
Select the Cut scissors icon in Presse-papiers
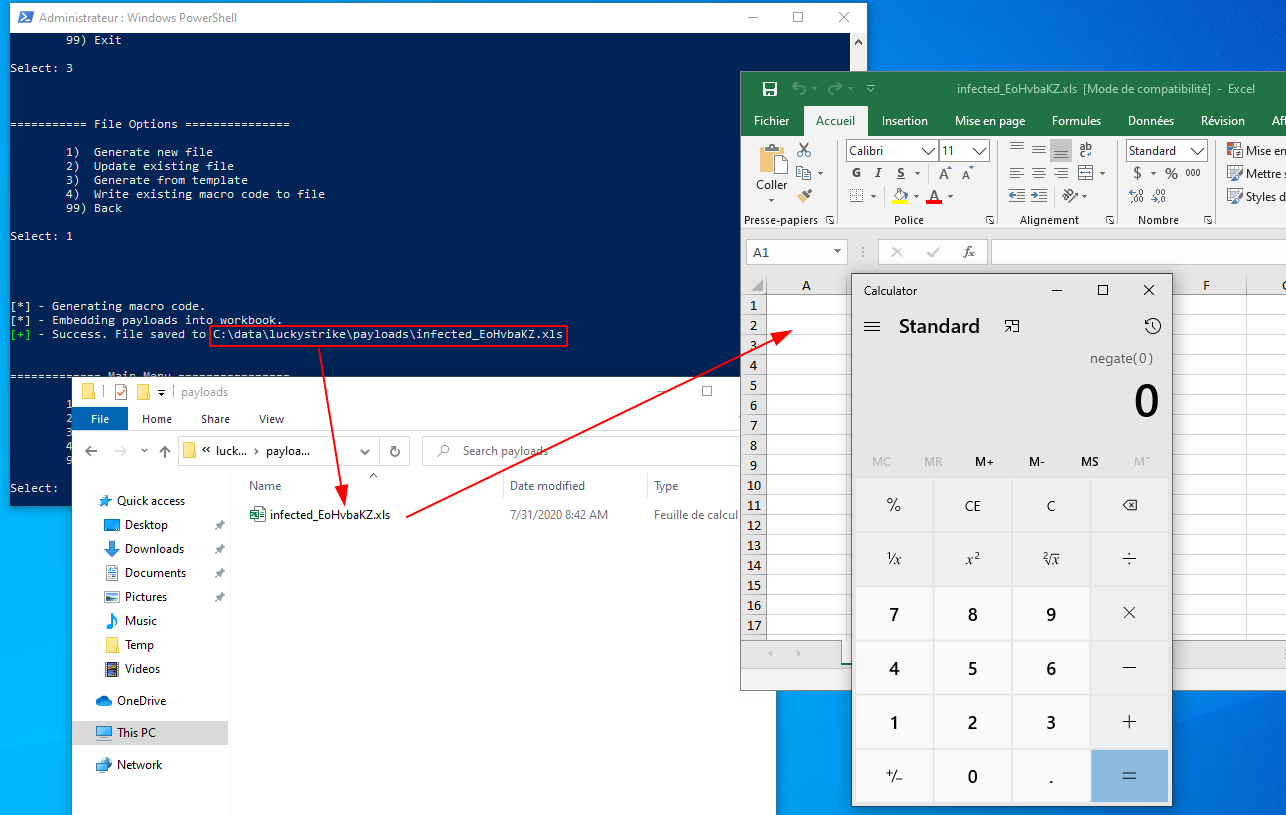[804, 150]
